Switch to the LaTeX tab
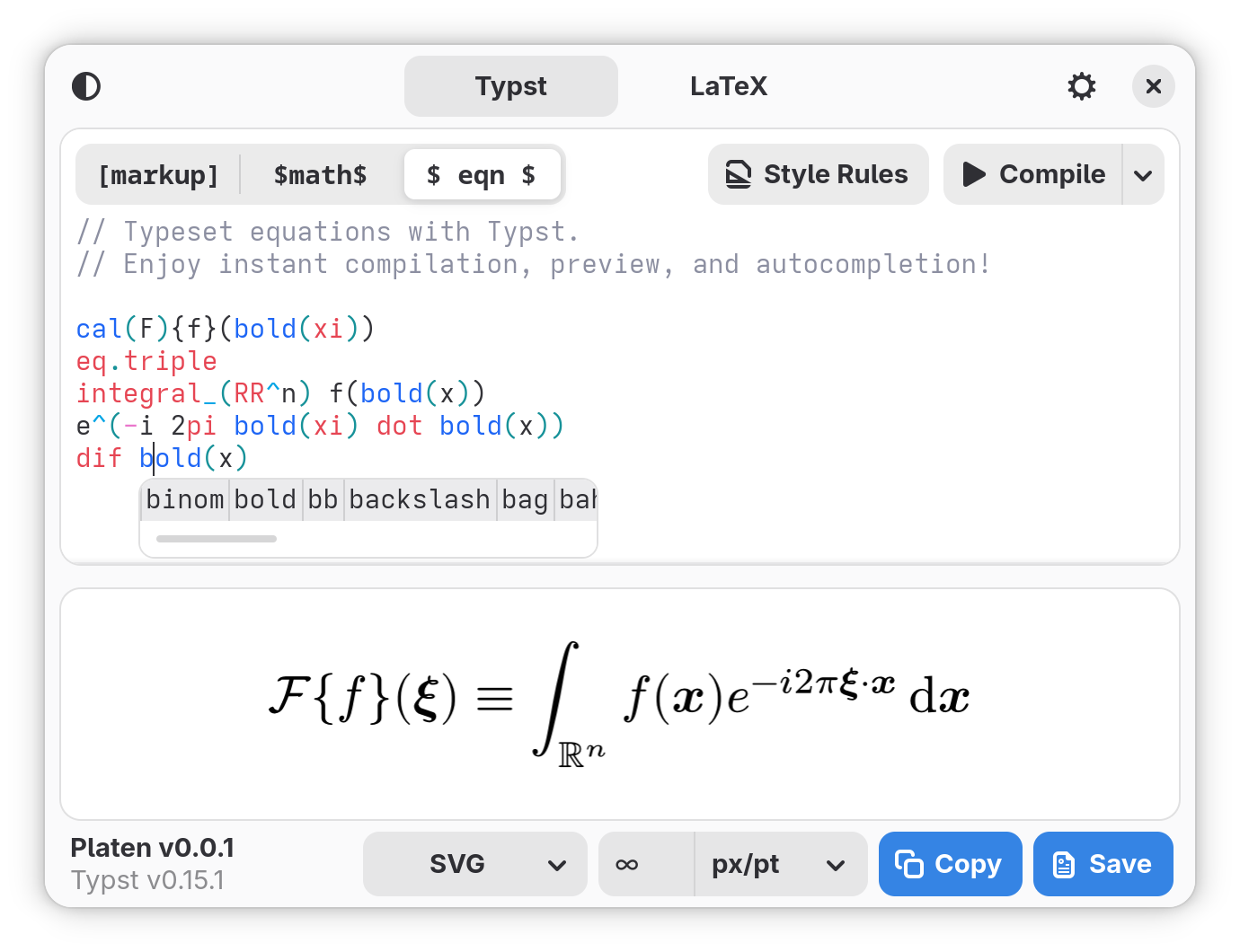1240x952 pixels. [x=729, y=86]
